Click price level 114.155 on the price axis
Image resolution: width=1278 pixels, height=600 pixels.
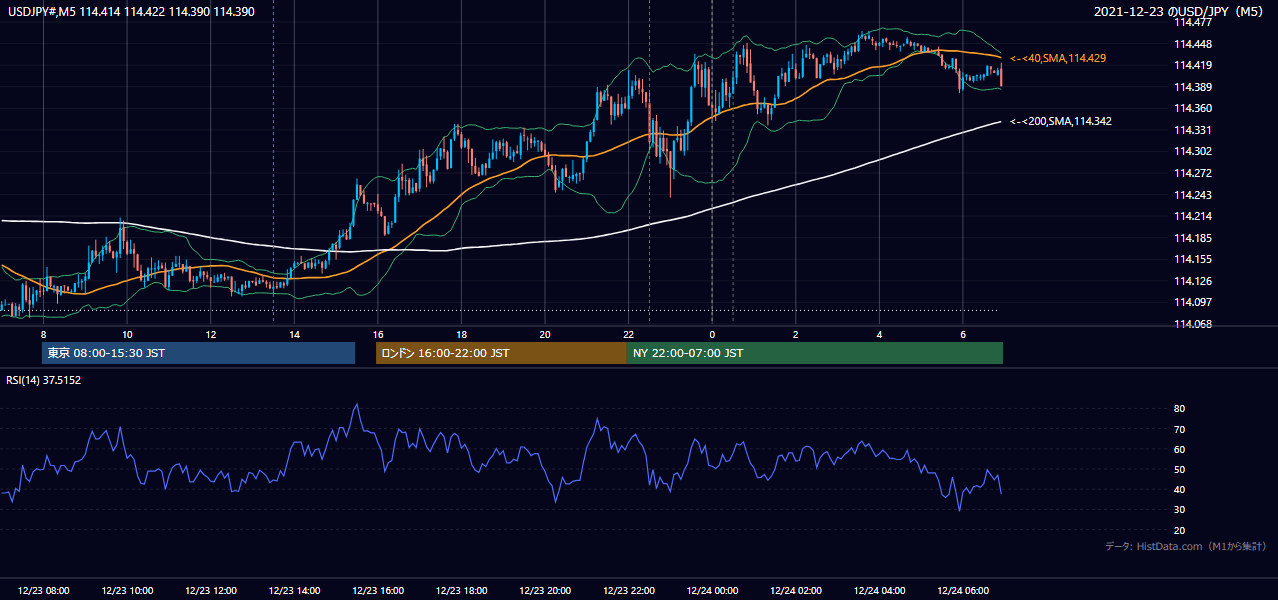click(1192, 259)
